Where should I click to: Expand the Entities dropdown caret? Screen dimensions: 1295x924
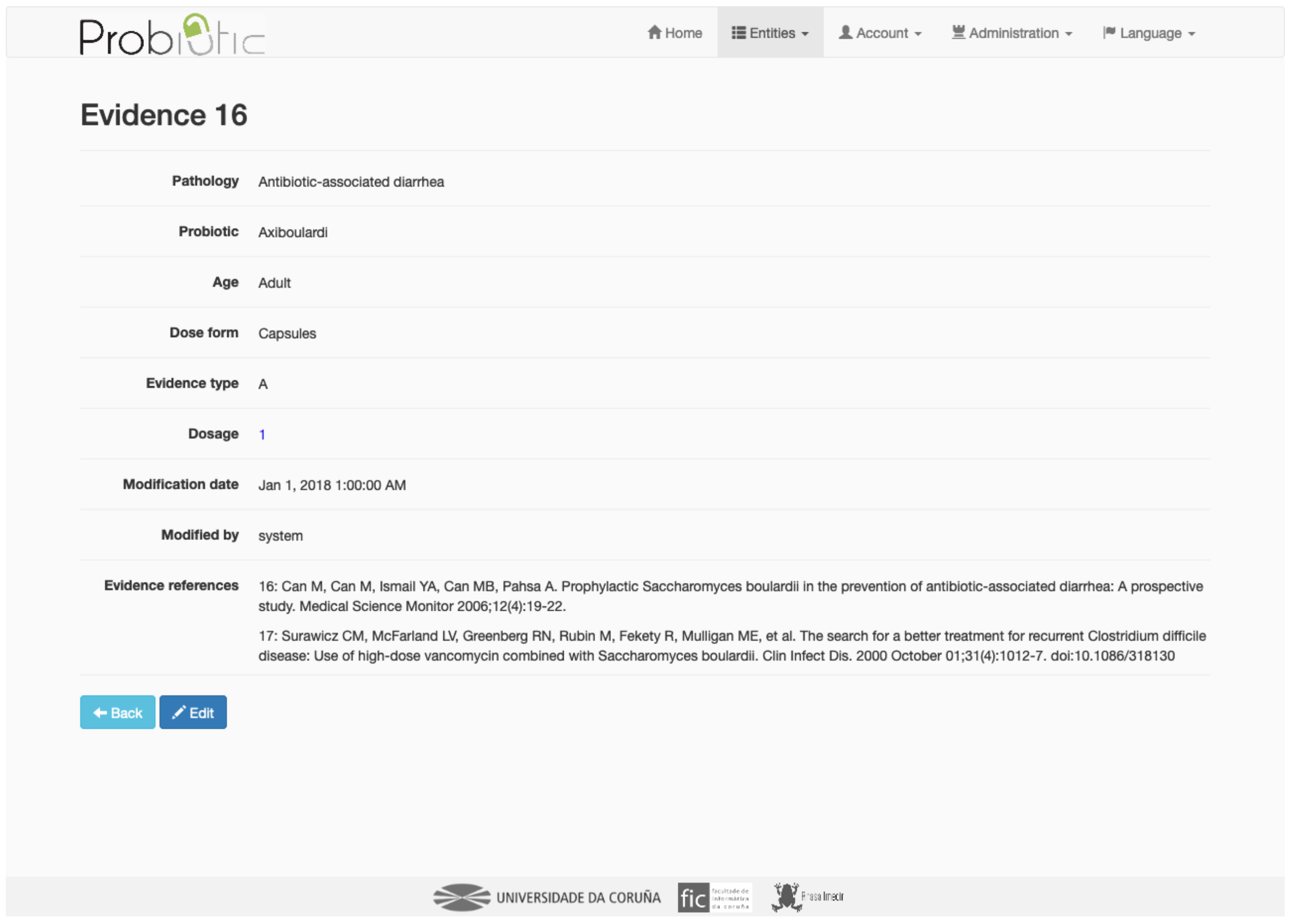tap(806, 34)
